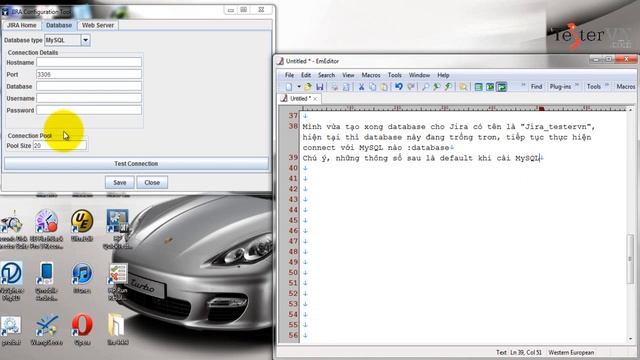Open the Tools menu in EmEditor menu bar
The height and width of the screenshot is (360, 640).
click(395, 75)
